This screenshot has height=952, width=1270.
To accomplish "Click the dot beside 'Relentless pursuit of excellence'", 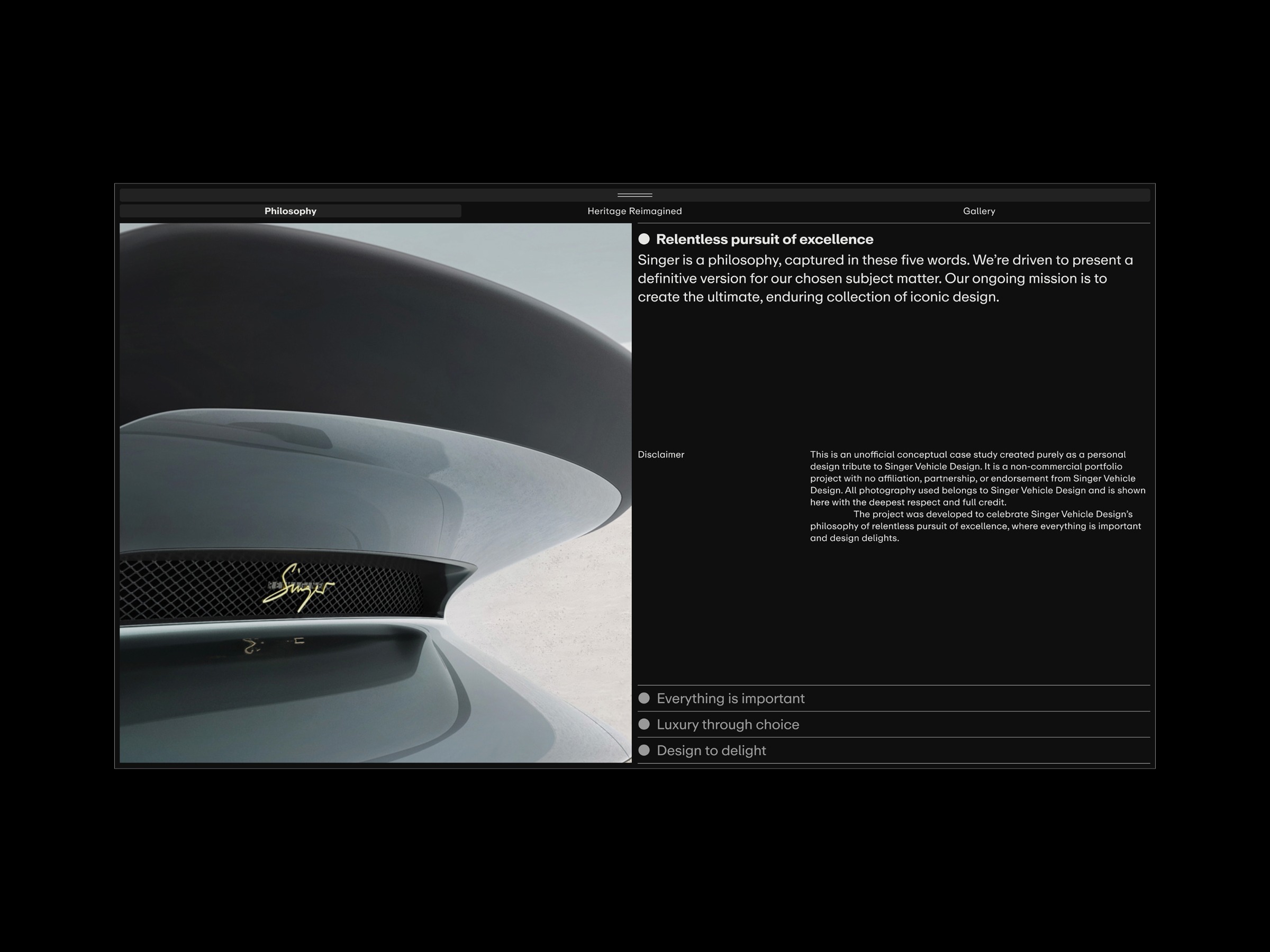I will point(644,239).
